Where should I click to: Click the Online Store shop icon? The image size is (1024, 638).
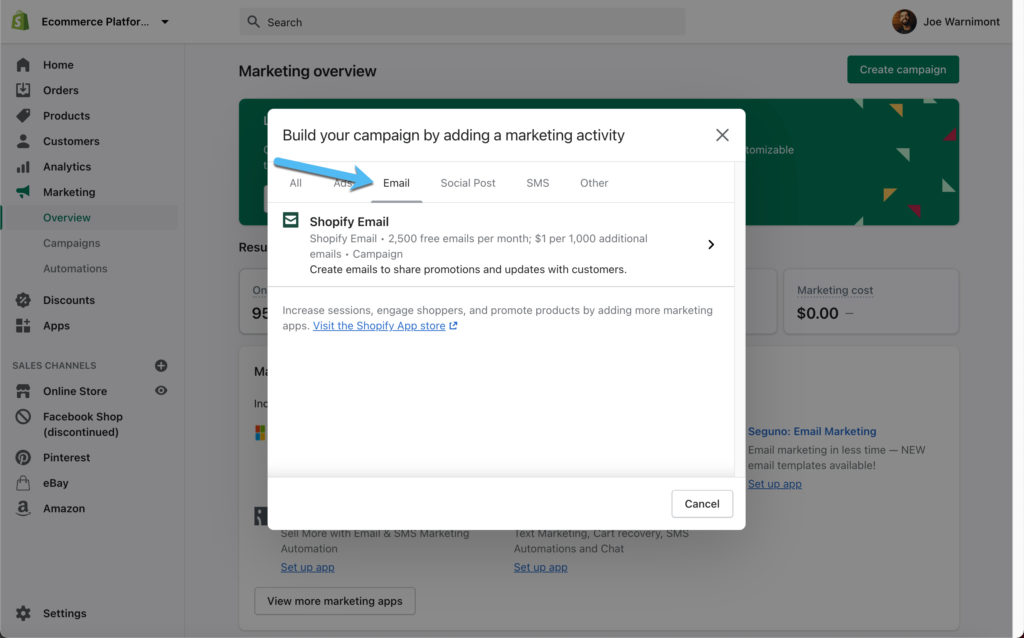23,391
